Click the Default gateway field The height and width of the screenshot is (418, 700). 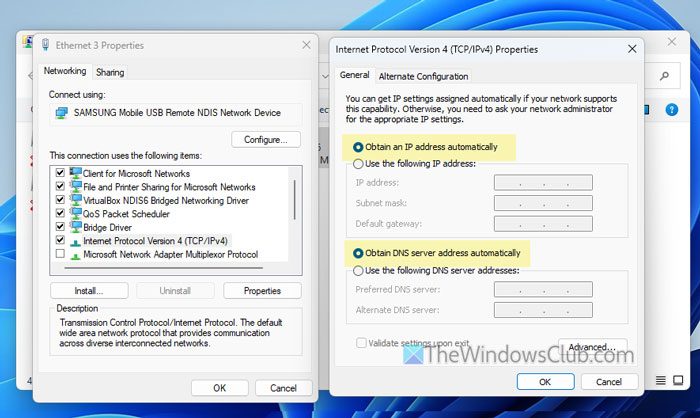[x=543, y=224]
